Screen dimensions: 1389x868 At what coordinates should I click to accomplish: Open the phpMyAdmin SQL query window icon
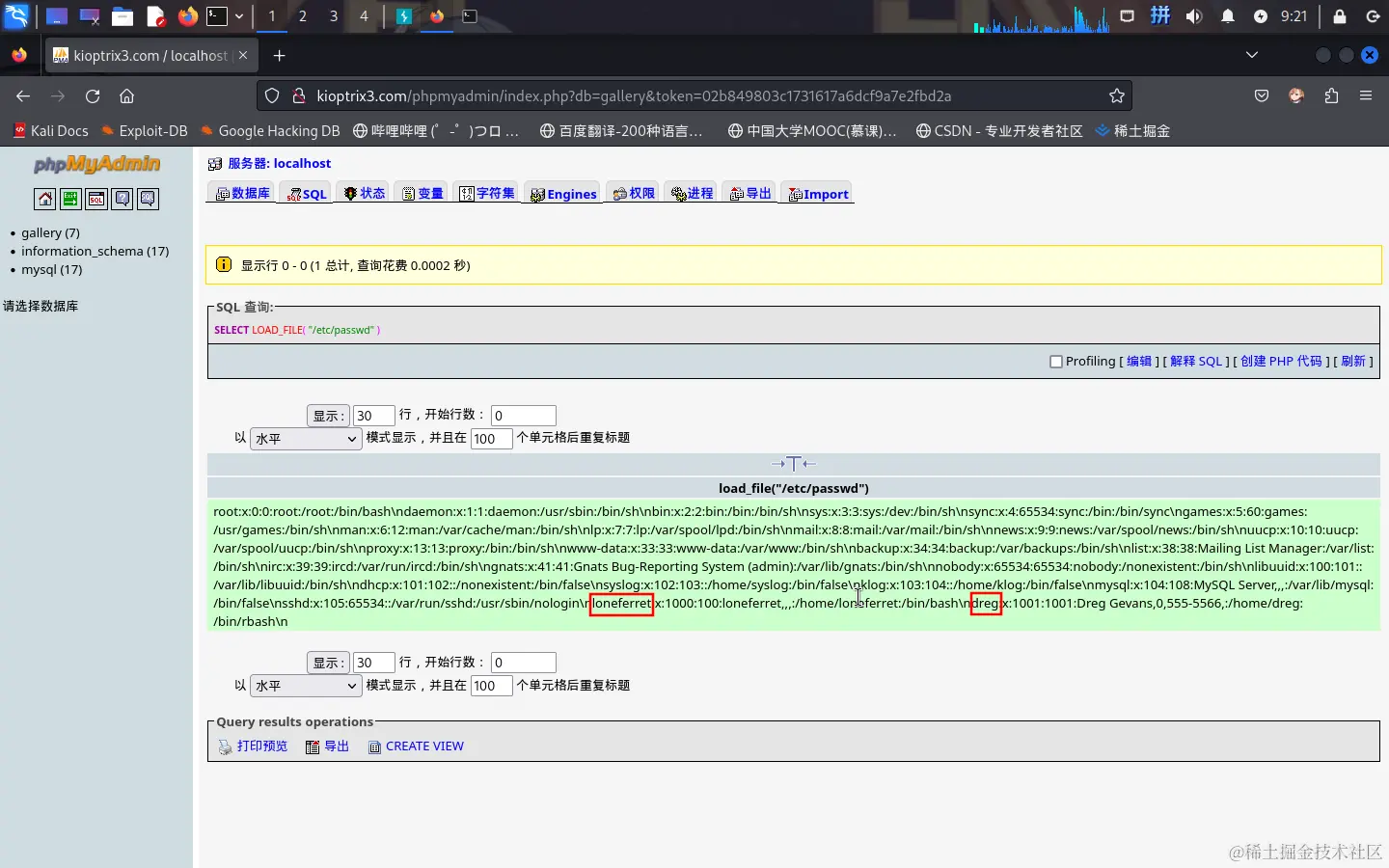pos(96,199)
